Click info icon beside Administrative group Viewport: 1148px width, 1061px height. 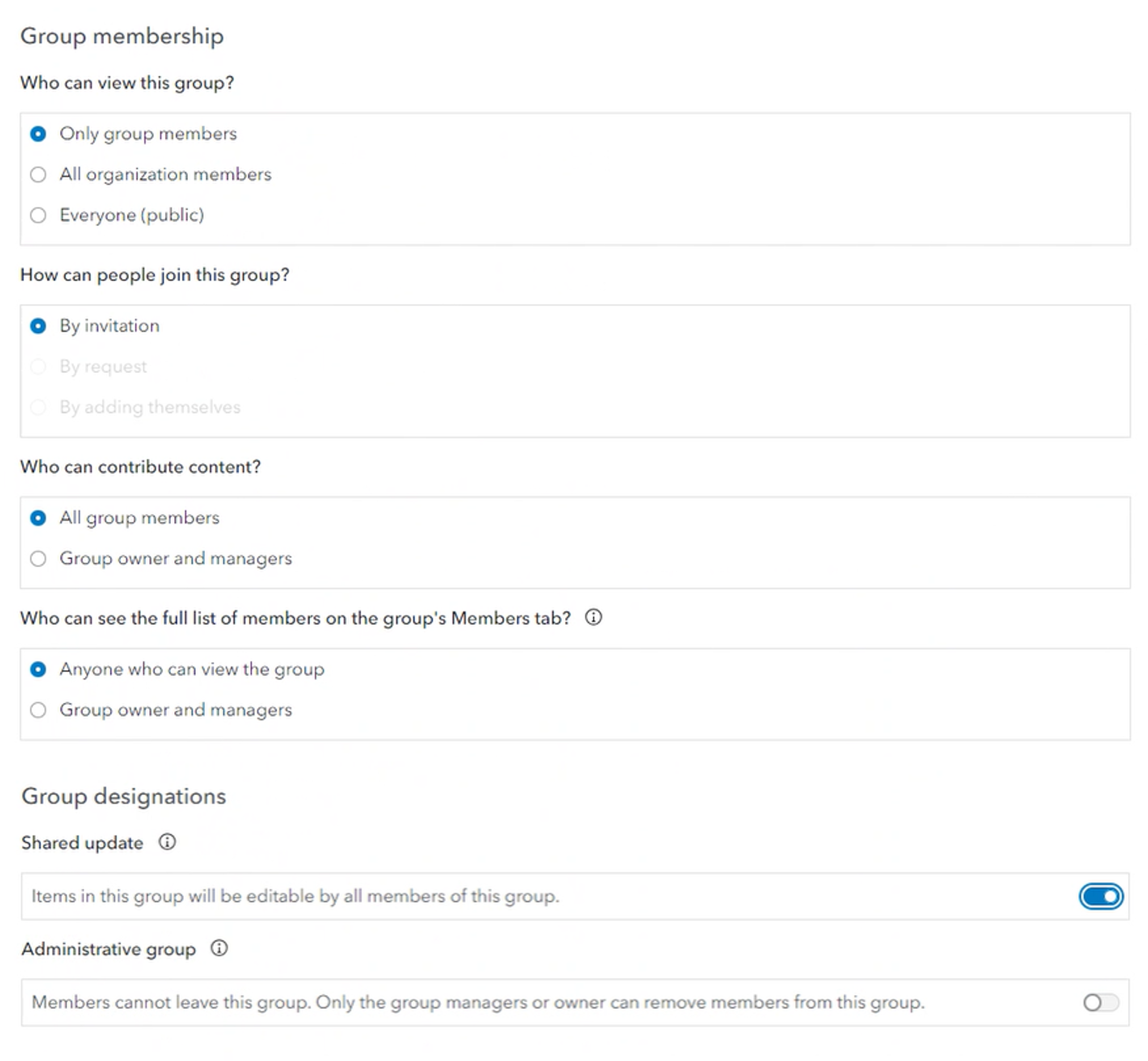219,948
